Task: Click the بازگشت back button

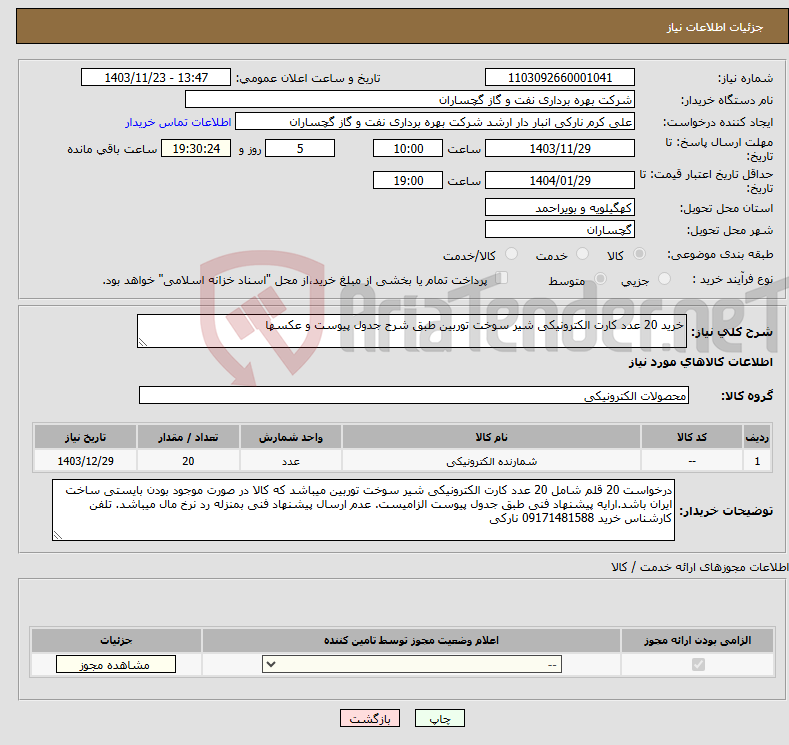Action: (370, 718)
